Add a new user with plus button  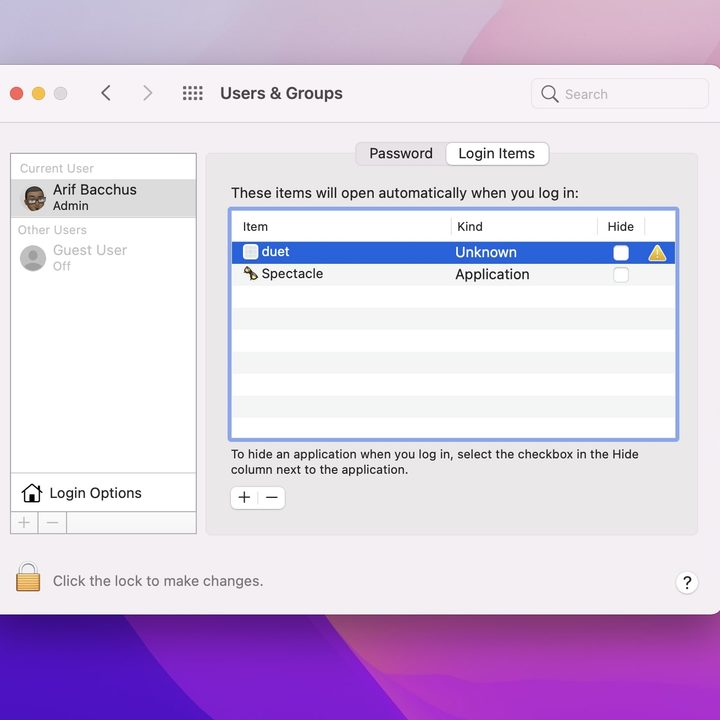point(24,523)
